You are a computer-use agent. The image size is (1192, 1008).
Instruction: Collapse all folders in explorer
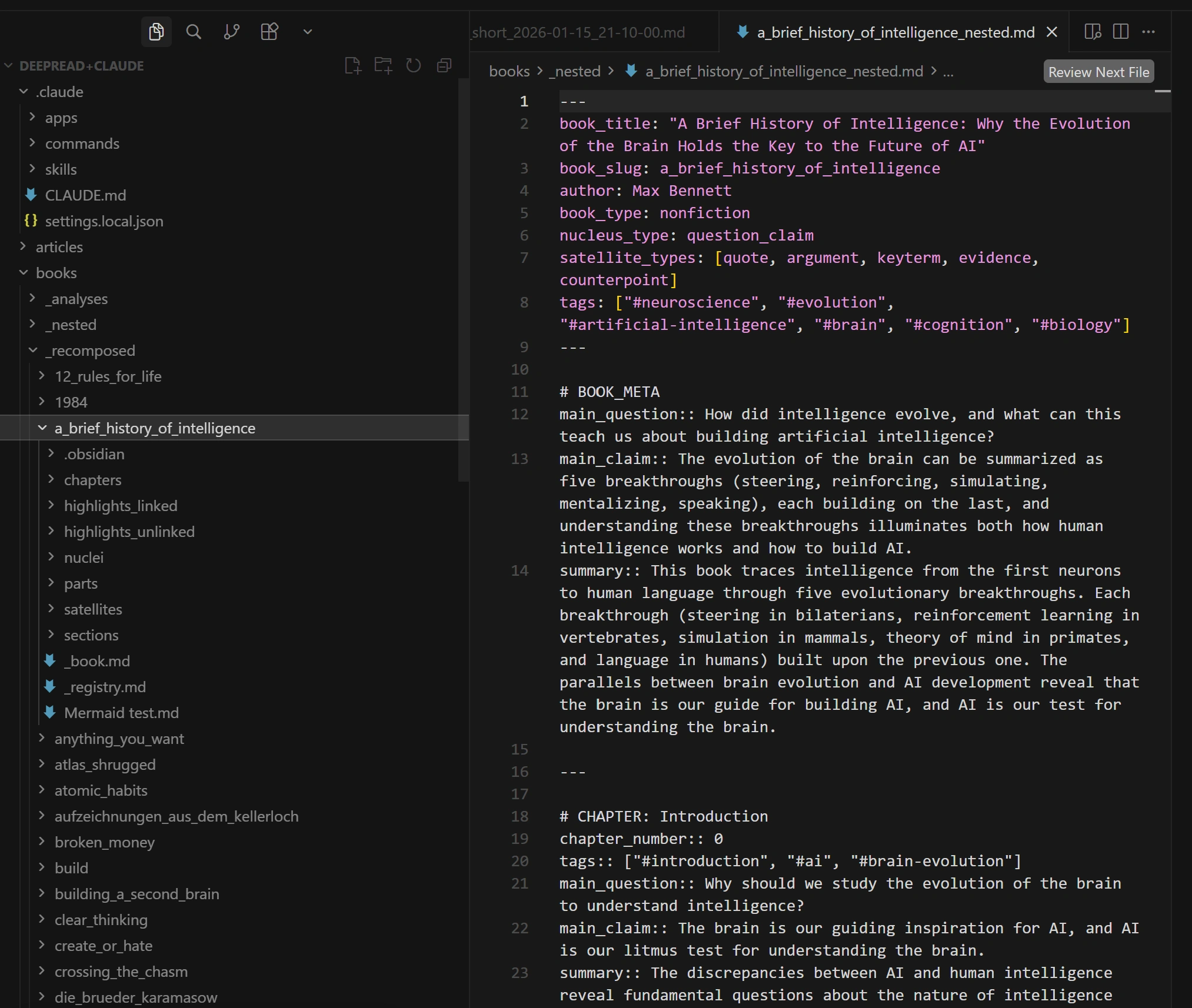tap(444, 65)
